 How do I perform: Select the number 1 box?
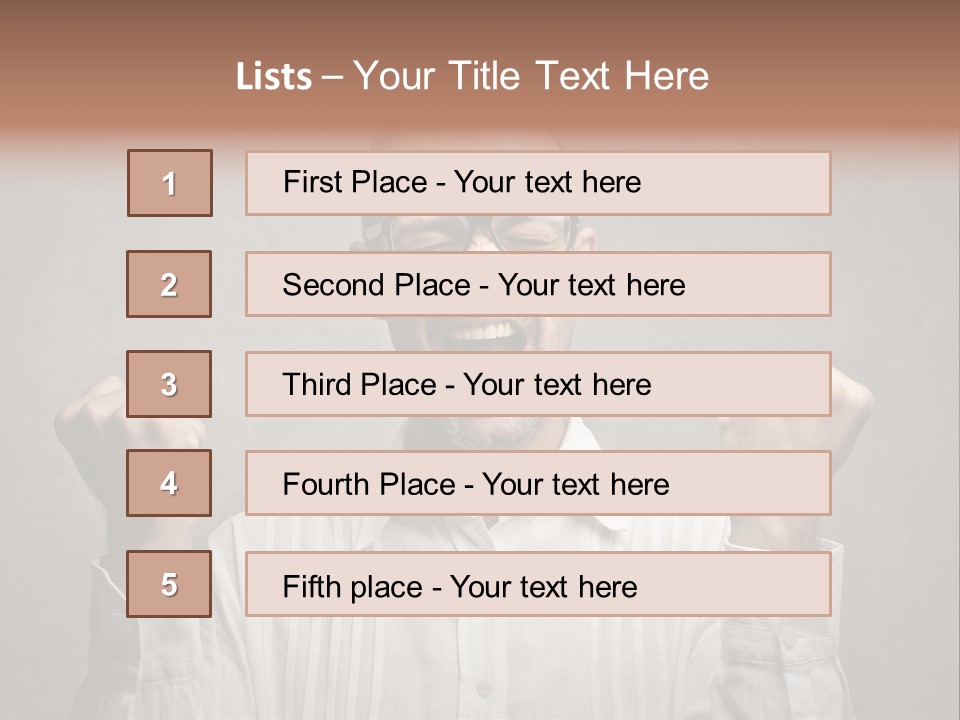pos(170,183)
